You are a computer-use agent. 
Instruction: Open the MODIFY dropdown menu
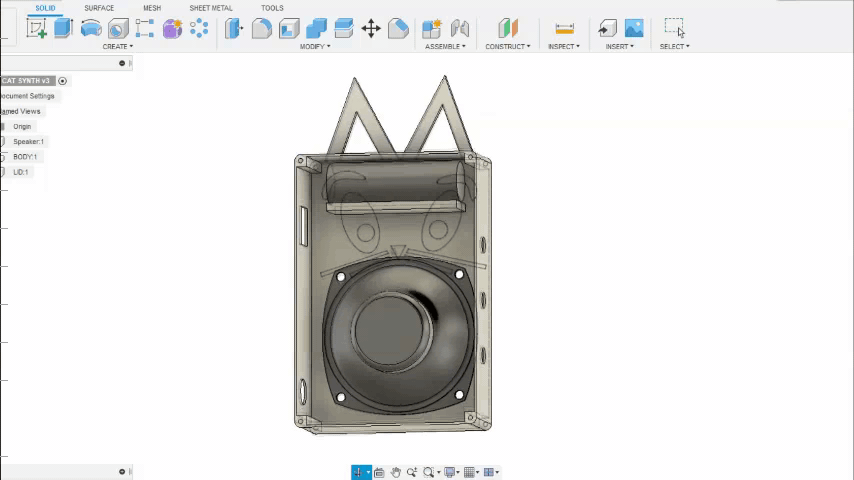click(x=315, y=46)
